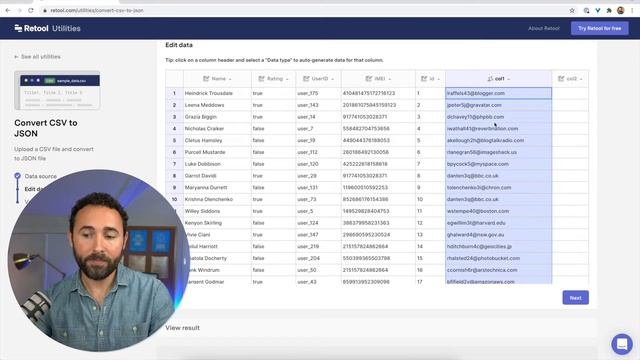Open Chrome three-dot menu
Viewport: 640px width, 360px height.
point(632,10)
